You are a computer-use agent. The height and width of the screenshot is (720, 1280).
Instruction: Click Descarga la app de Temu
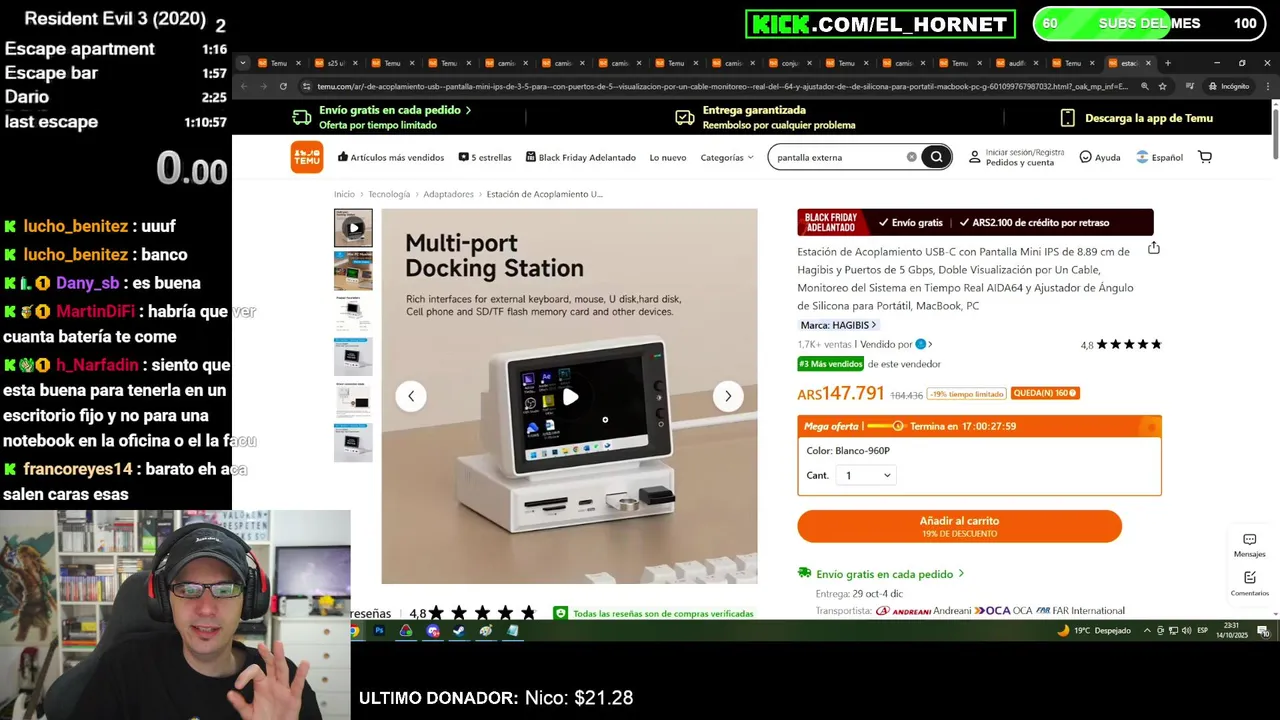pyautogui.click(x=1148, y=118)
